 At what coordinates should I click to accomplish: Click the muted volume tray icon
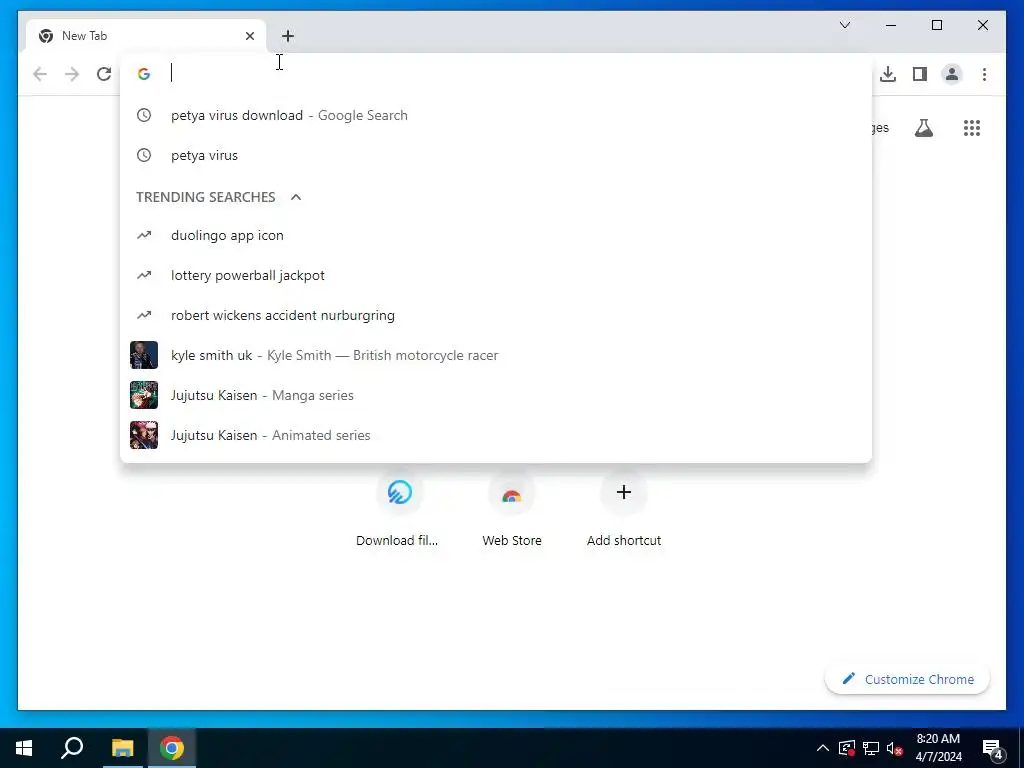point(894,748)
